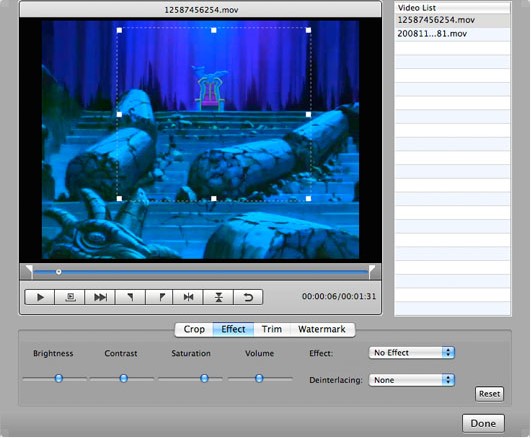531x438 pixels.
Task: Open the Watermark tab
Action: [322, 330]
